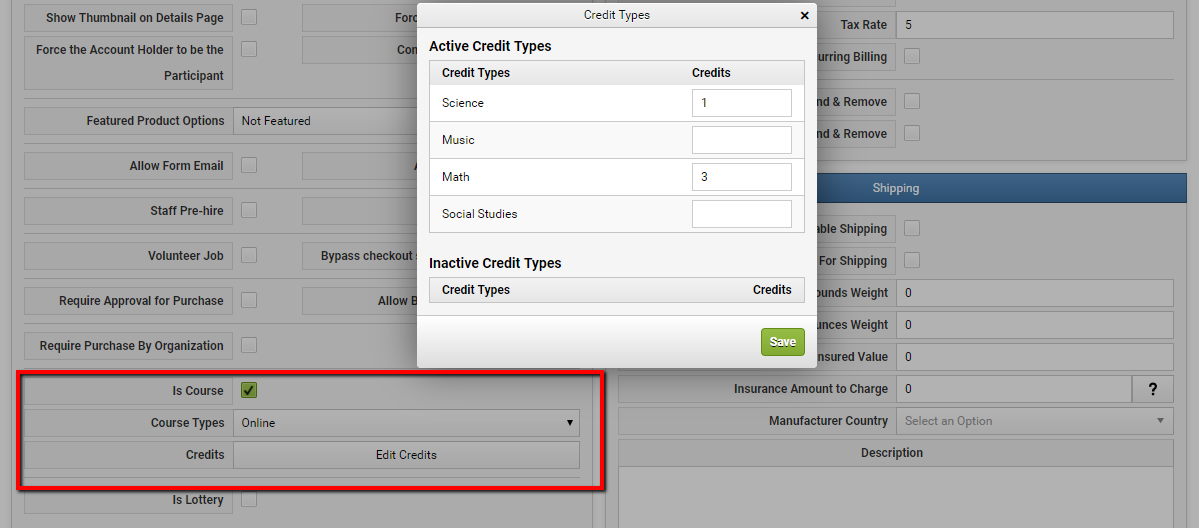Toggle the Volunteer Job checkbox
This screenshot has height=528, width=1199.
249,256
